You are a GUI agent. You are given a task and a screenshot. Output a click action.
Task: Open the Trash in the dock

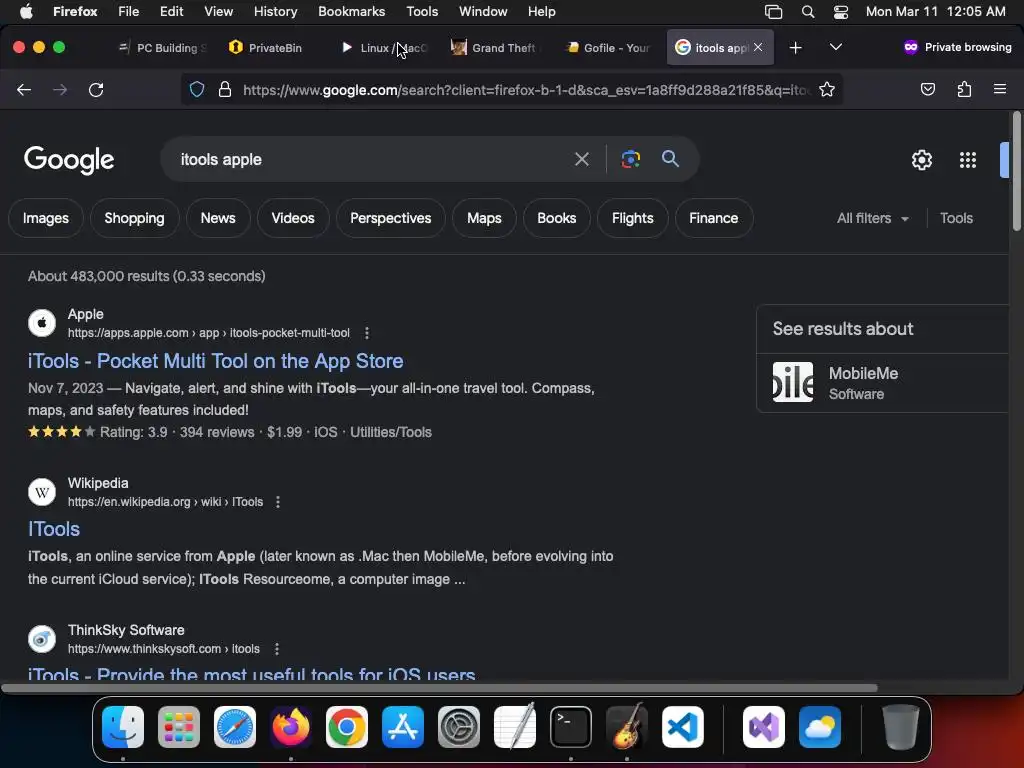[901, 727]
